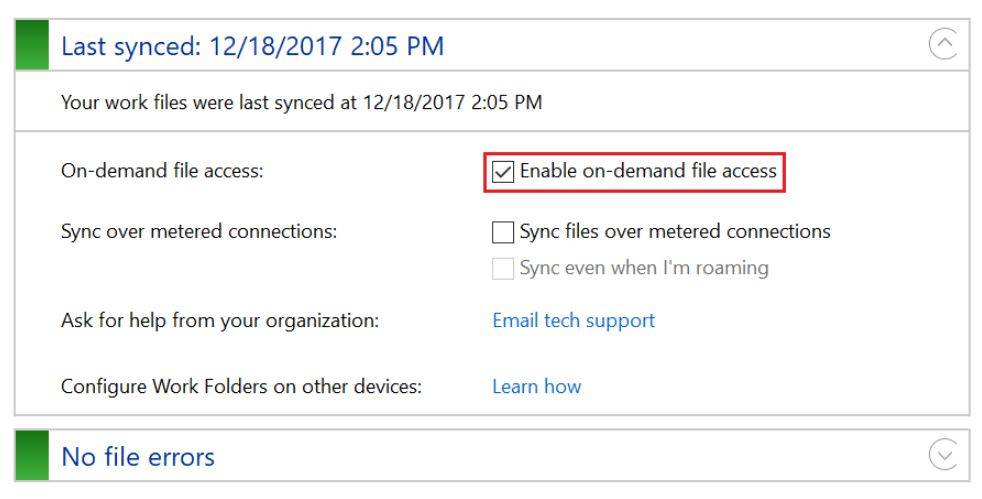
Task: Select the 'Last synced' words in blue heading
Action: (131, 46)
